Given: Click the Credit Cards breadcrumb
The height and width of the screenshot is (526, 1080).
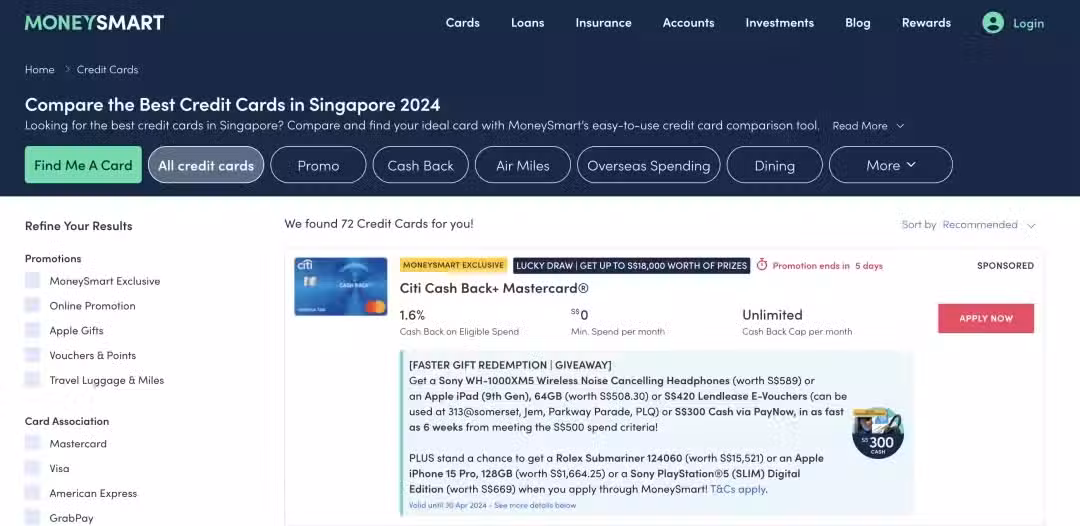Looking at the screenshot, I should [107, 70].
